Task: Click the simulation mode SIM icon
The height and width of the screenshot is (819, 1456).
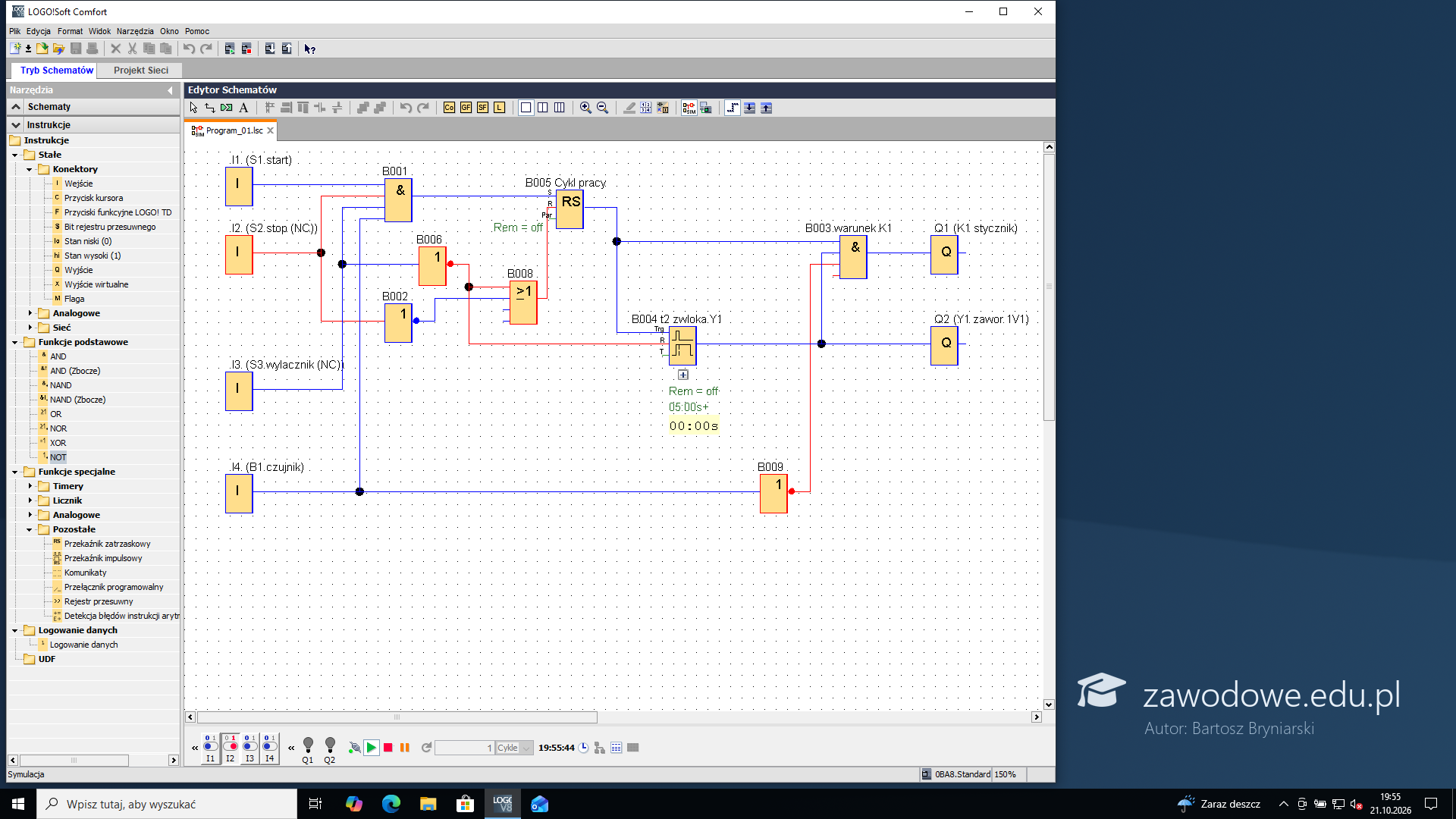Action: pos(689,108)
